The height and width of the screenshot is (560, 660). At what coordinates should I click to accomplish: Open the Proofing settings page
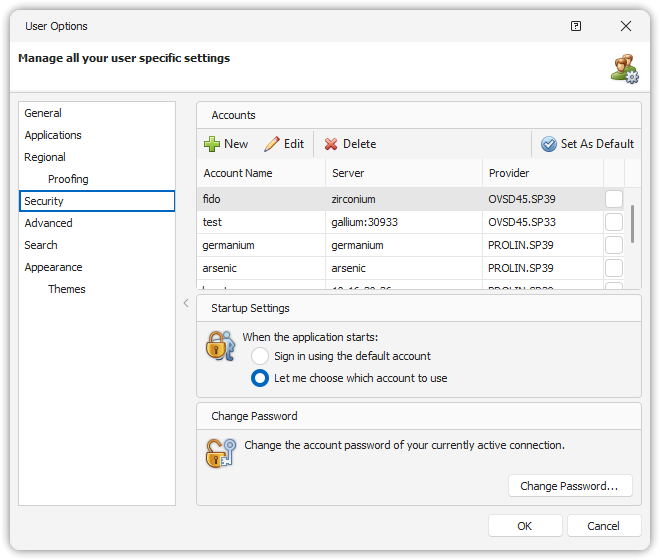[x=68, y=179]
